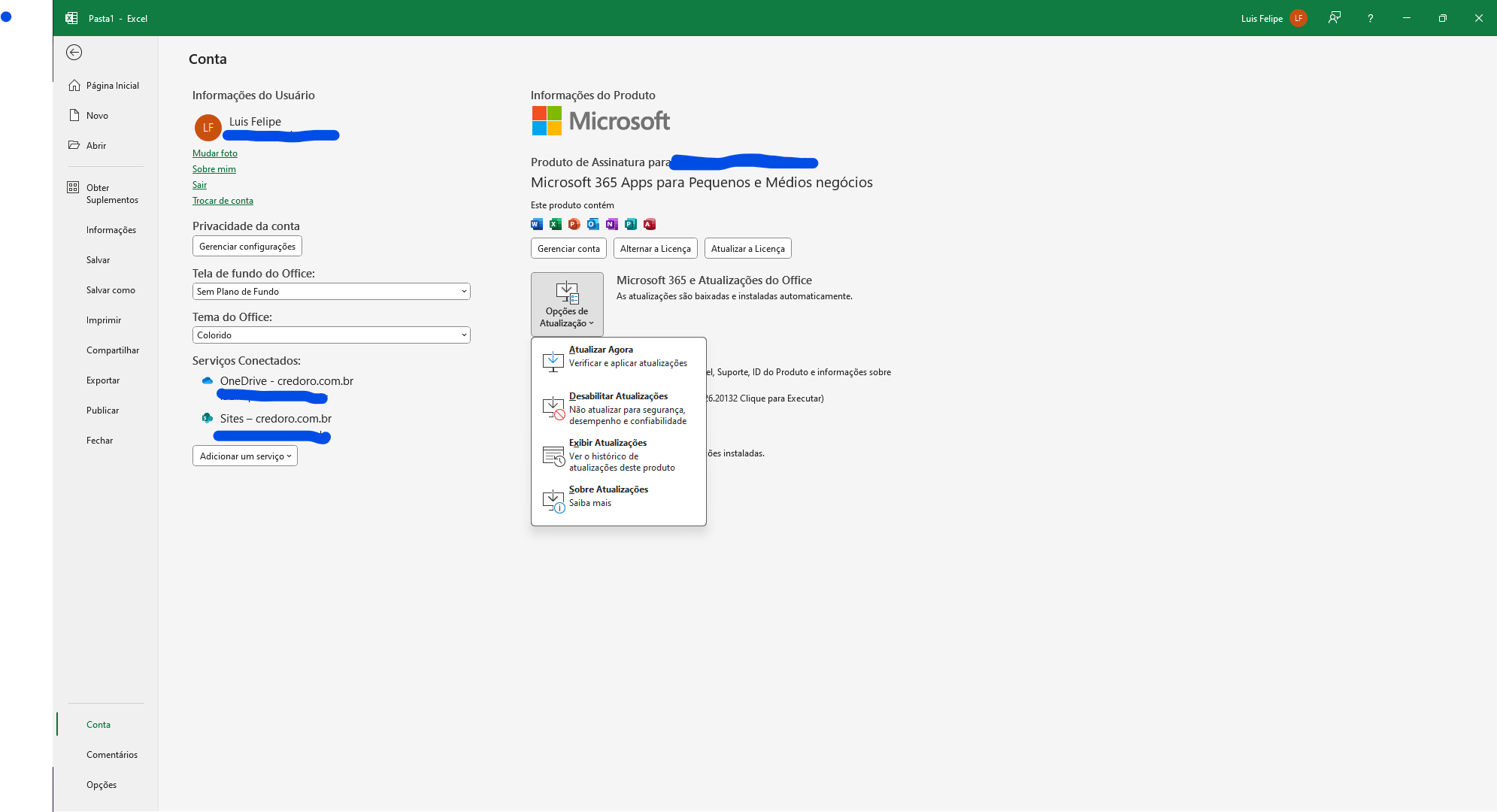
Task: Open Publicar in the sidebar
Action: (x=103, y=411)
